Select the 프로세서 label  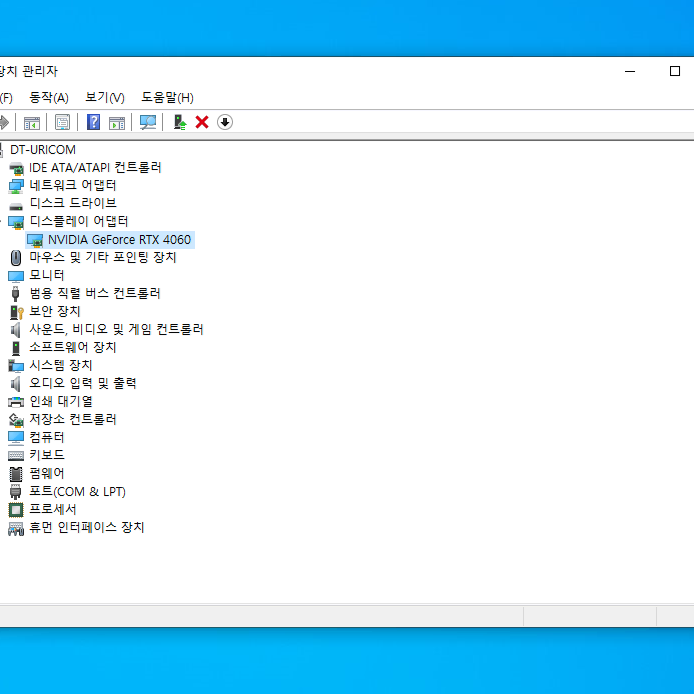click(53, 509)
